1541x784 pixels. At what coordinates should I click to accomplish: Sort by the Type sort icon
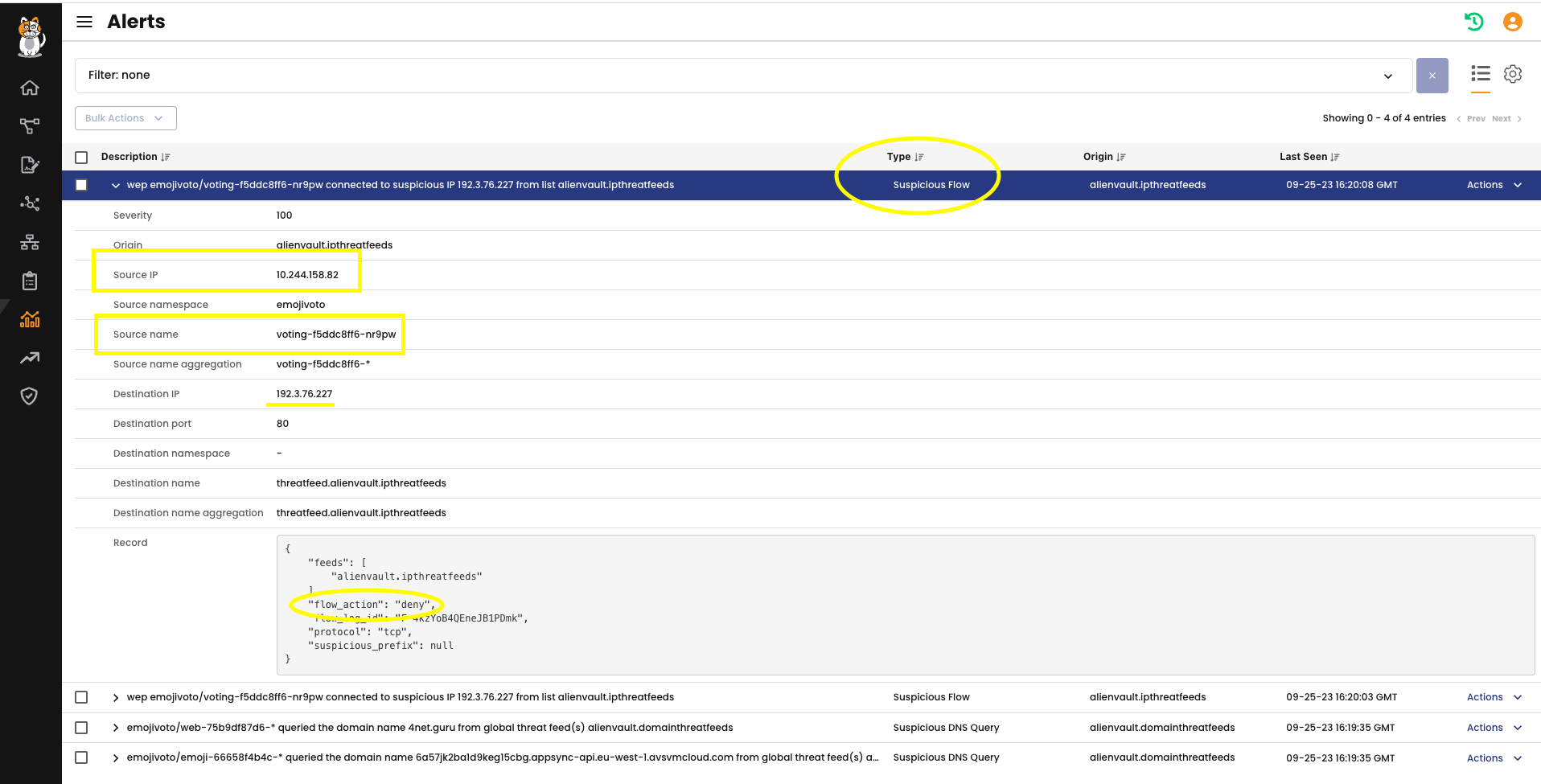click(919, 158)
